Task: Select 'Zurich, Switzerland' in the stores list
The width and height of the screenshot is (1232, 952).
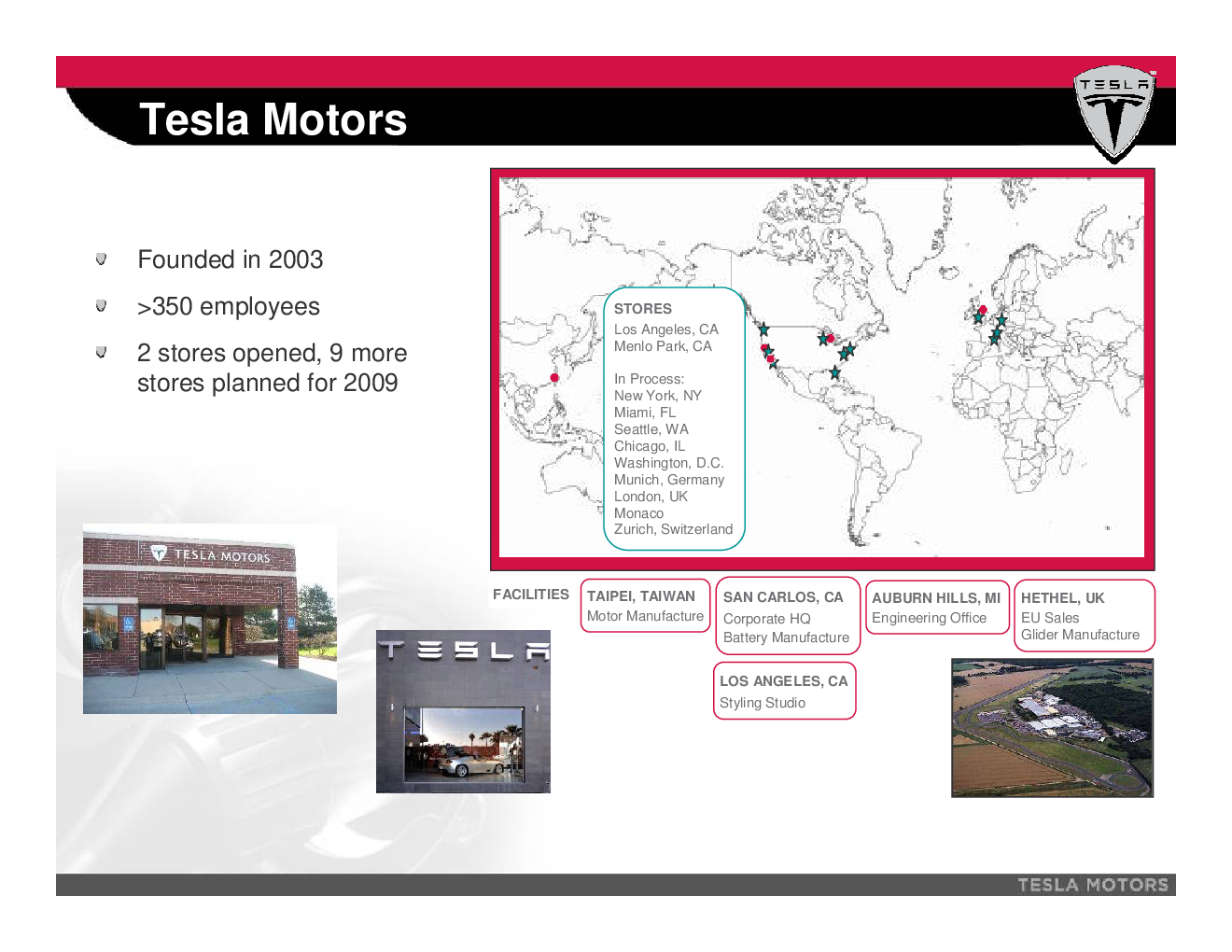Action: (673, 529)
